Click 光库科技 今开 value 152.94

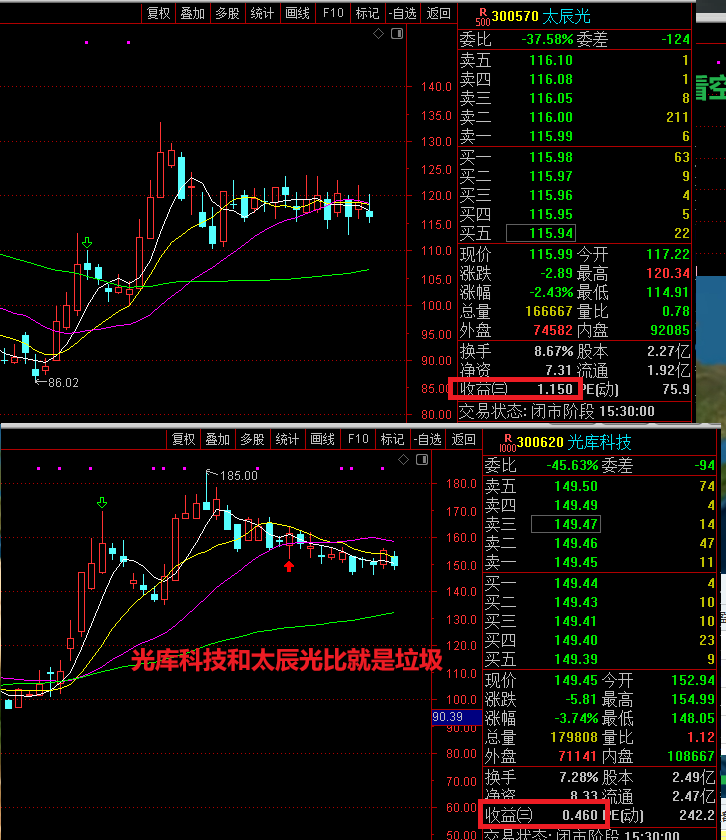pos(693,681)
